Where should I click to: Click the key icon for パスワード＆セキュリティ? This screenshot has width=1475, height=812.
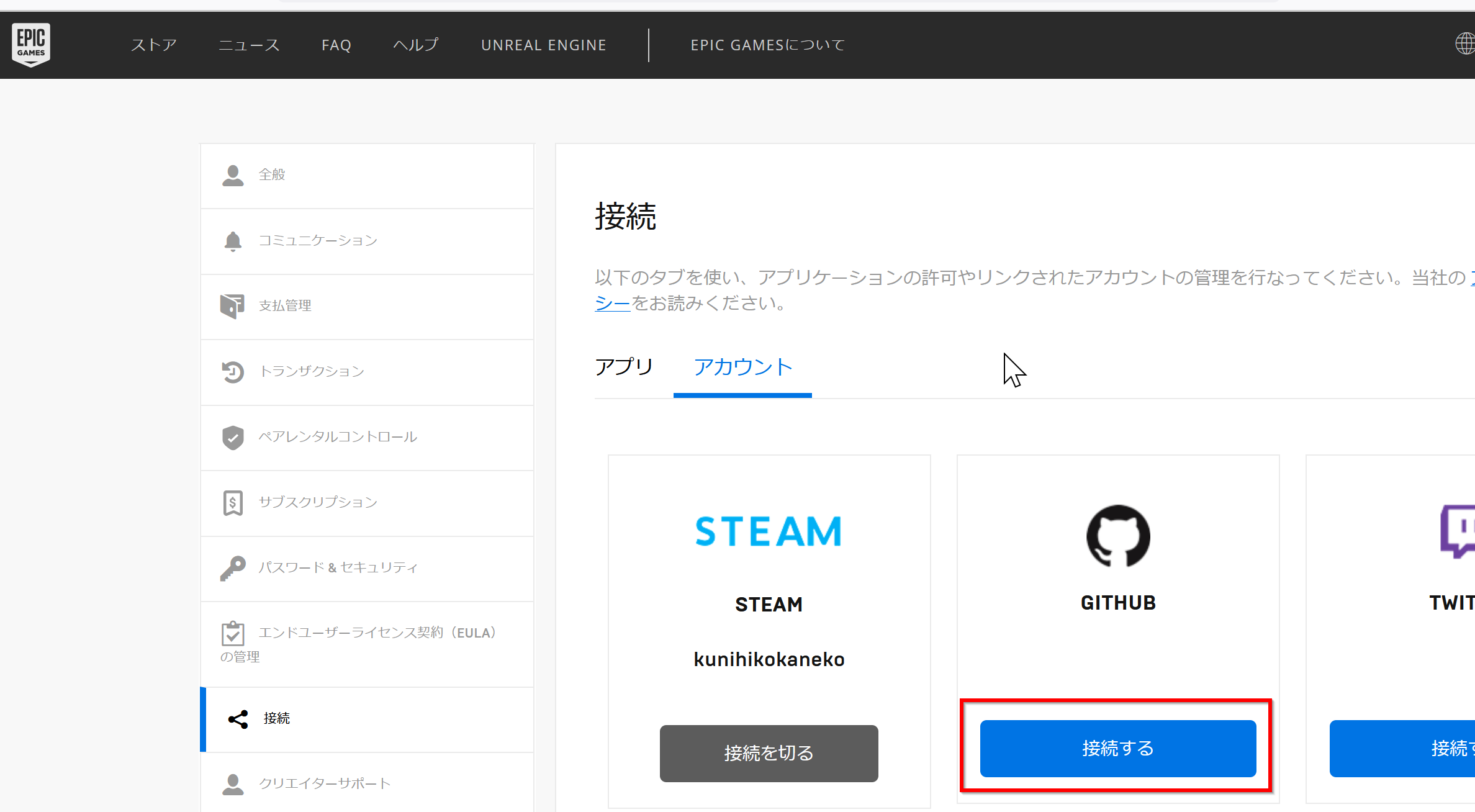(233, 568)
